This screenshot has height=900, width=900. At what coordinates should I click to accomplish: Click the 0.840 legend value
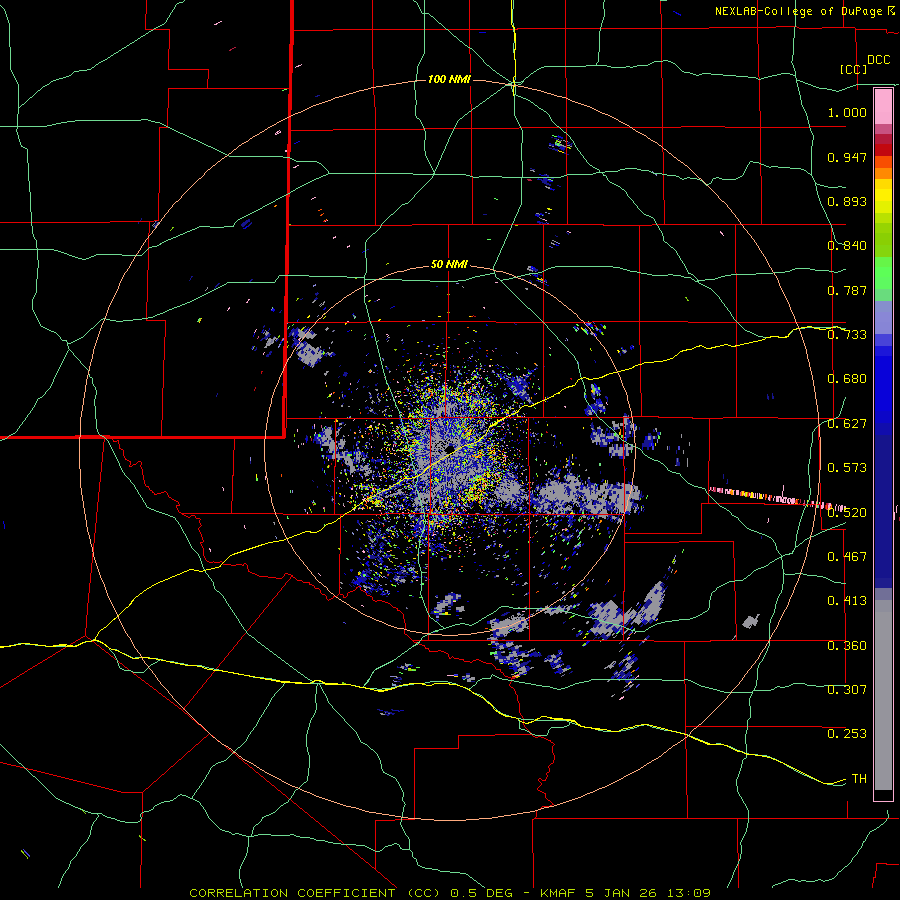tap(847, 246)
